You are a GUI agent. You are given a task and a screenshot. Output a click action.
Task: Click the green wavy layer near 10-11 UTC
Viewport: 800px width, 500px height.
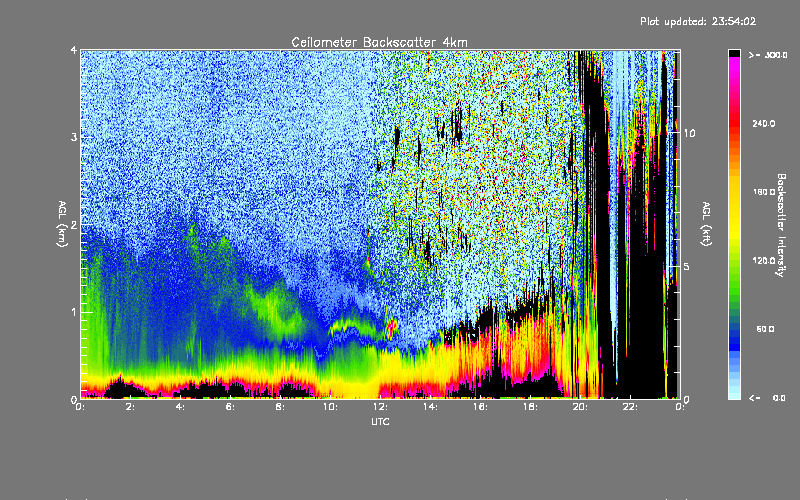point(352,327)
